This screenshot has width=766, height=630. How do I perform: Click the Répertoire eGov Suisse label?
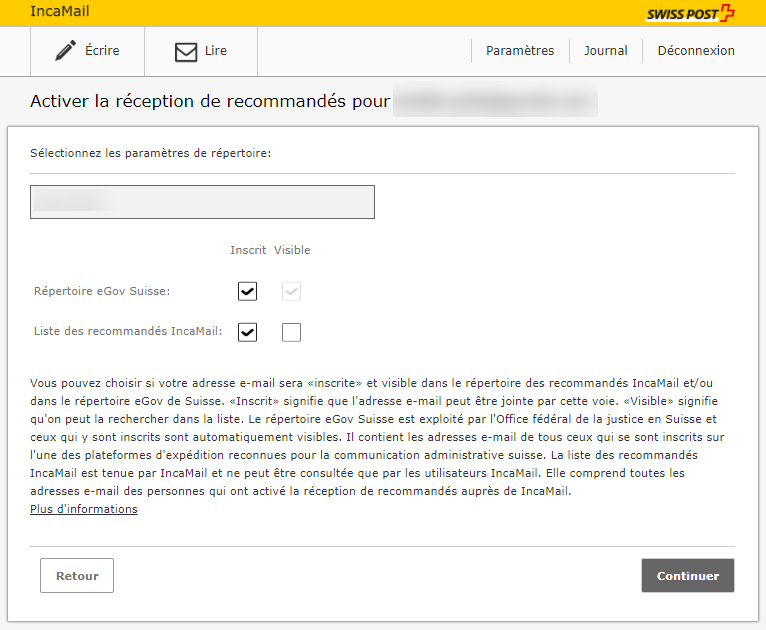click(x=102, y=292)
